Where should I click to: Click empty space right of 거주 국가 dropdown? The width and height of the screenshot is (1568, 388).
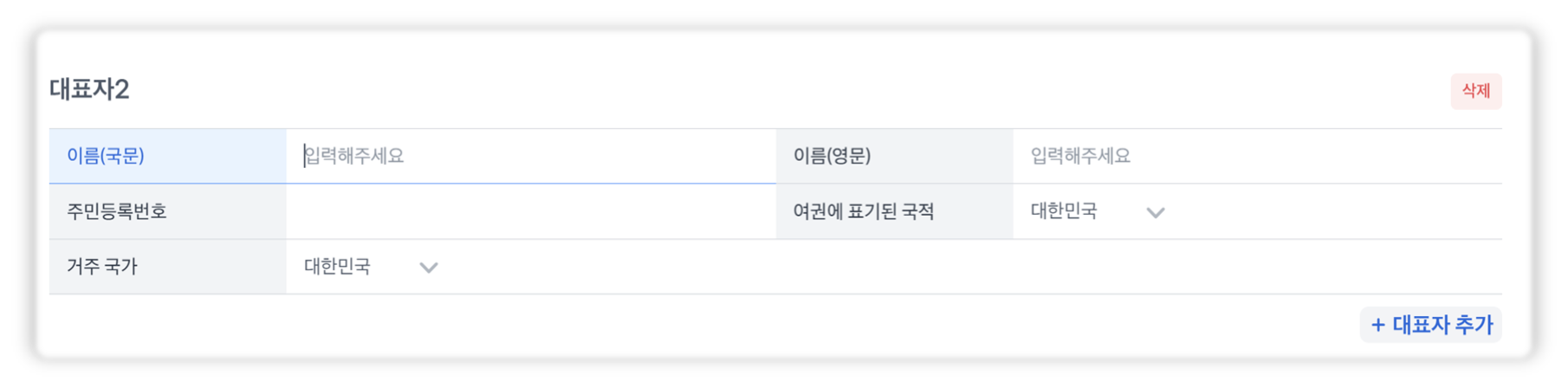[x=953, y=267]
